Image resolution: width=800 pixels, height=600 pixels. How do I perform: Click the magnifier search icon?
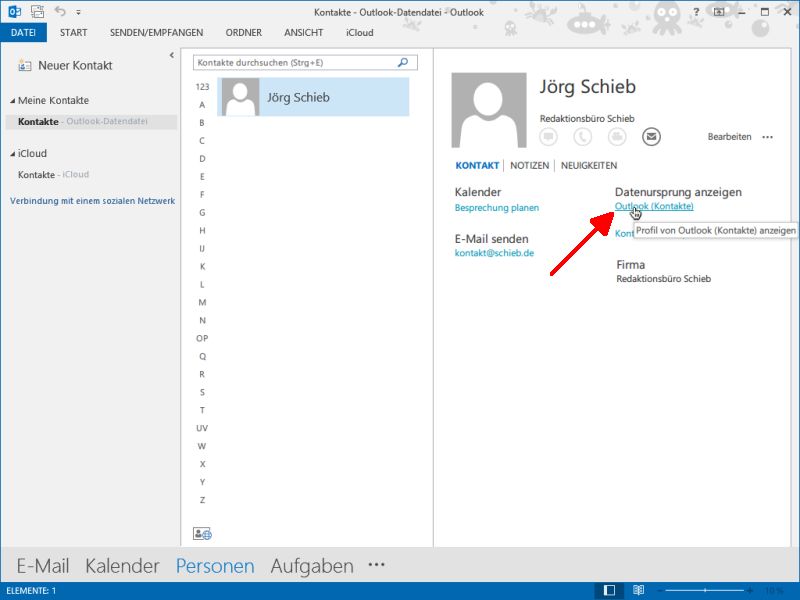tap(403, 62)
